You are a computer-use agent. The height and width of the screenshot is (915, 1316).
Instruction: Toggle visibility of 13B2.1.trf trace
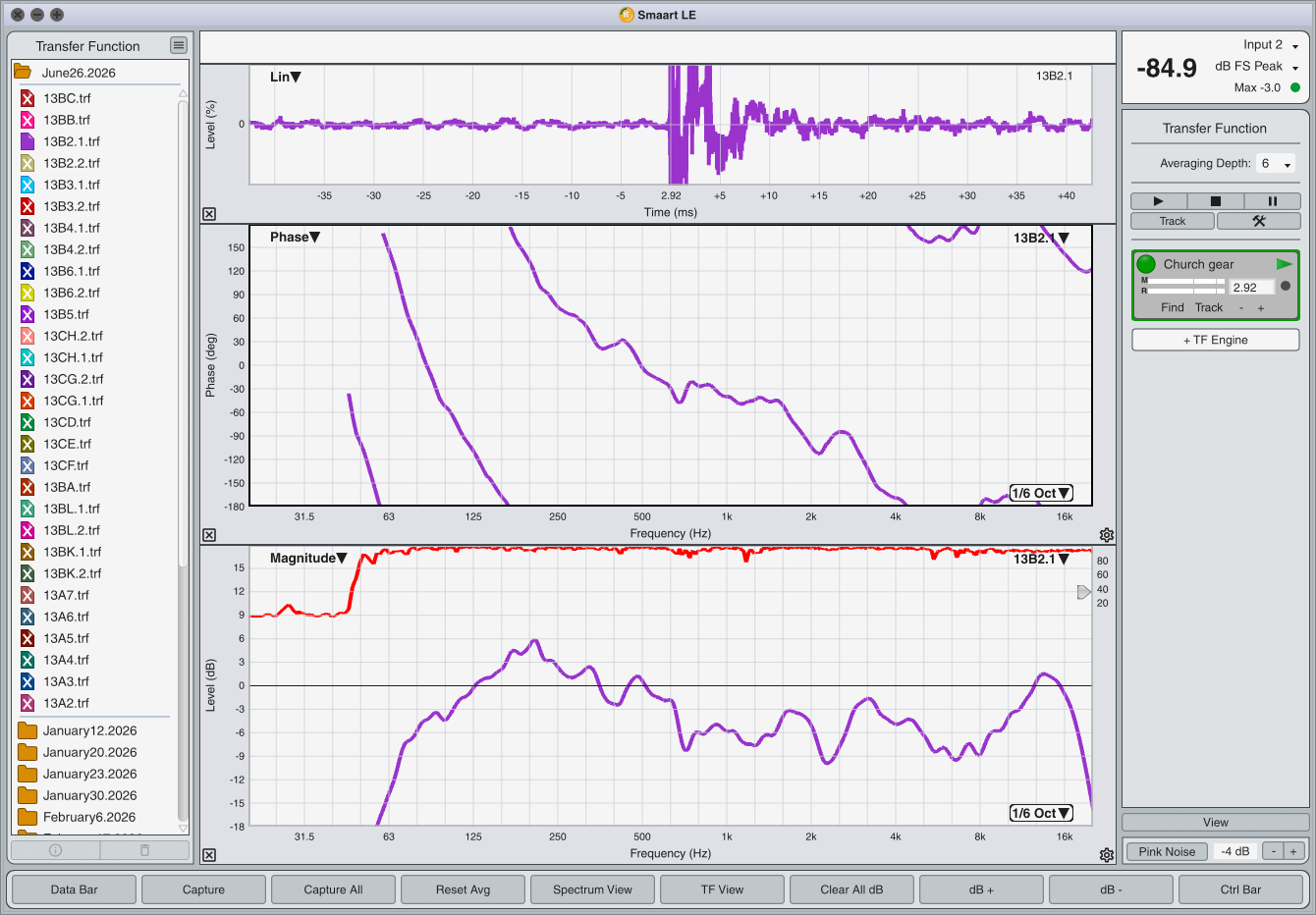27,141
